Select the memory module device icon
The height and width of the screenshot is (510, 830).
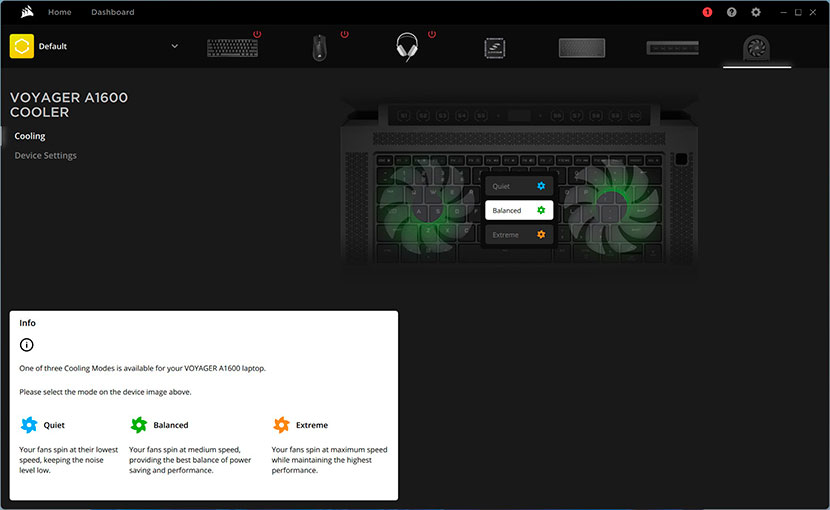point(672,48)
